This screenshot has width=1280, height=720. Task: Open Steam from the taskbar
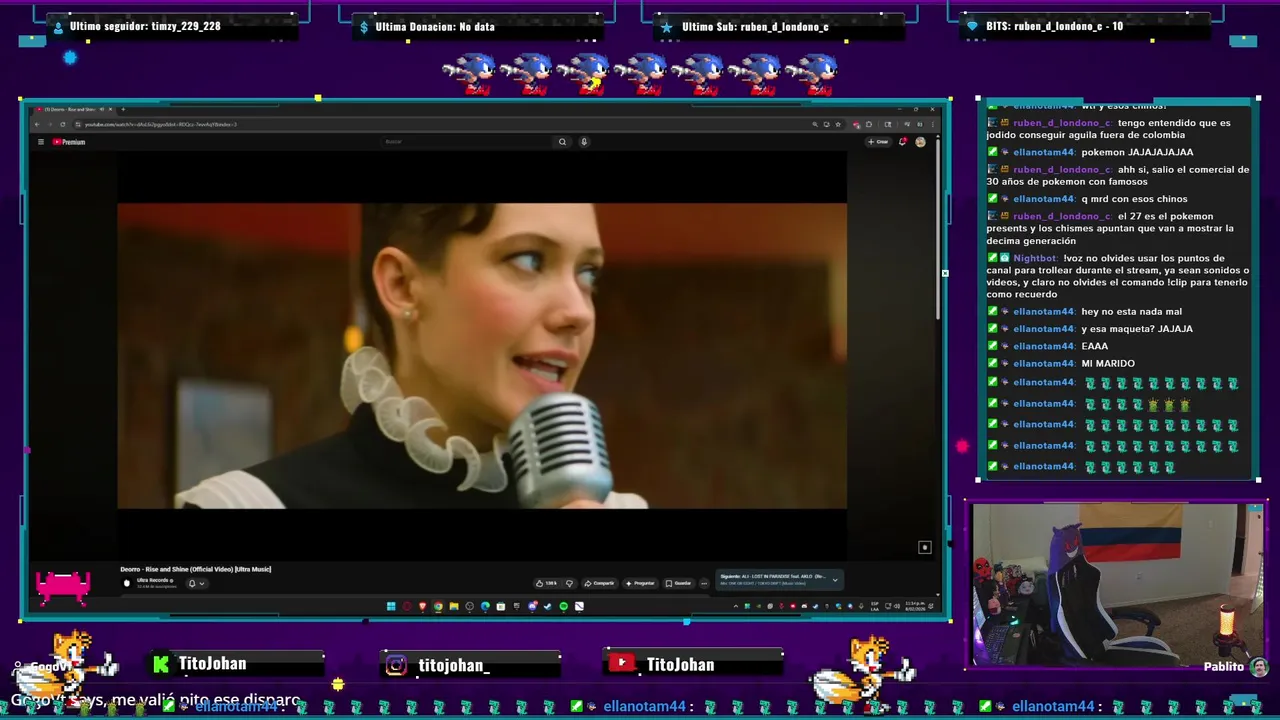tap(548, 606)
